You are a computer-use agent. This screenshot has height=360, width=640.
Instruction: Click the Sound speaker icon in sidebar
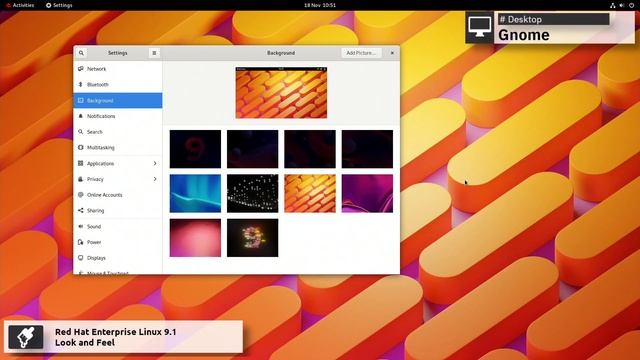point(80,226)
